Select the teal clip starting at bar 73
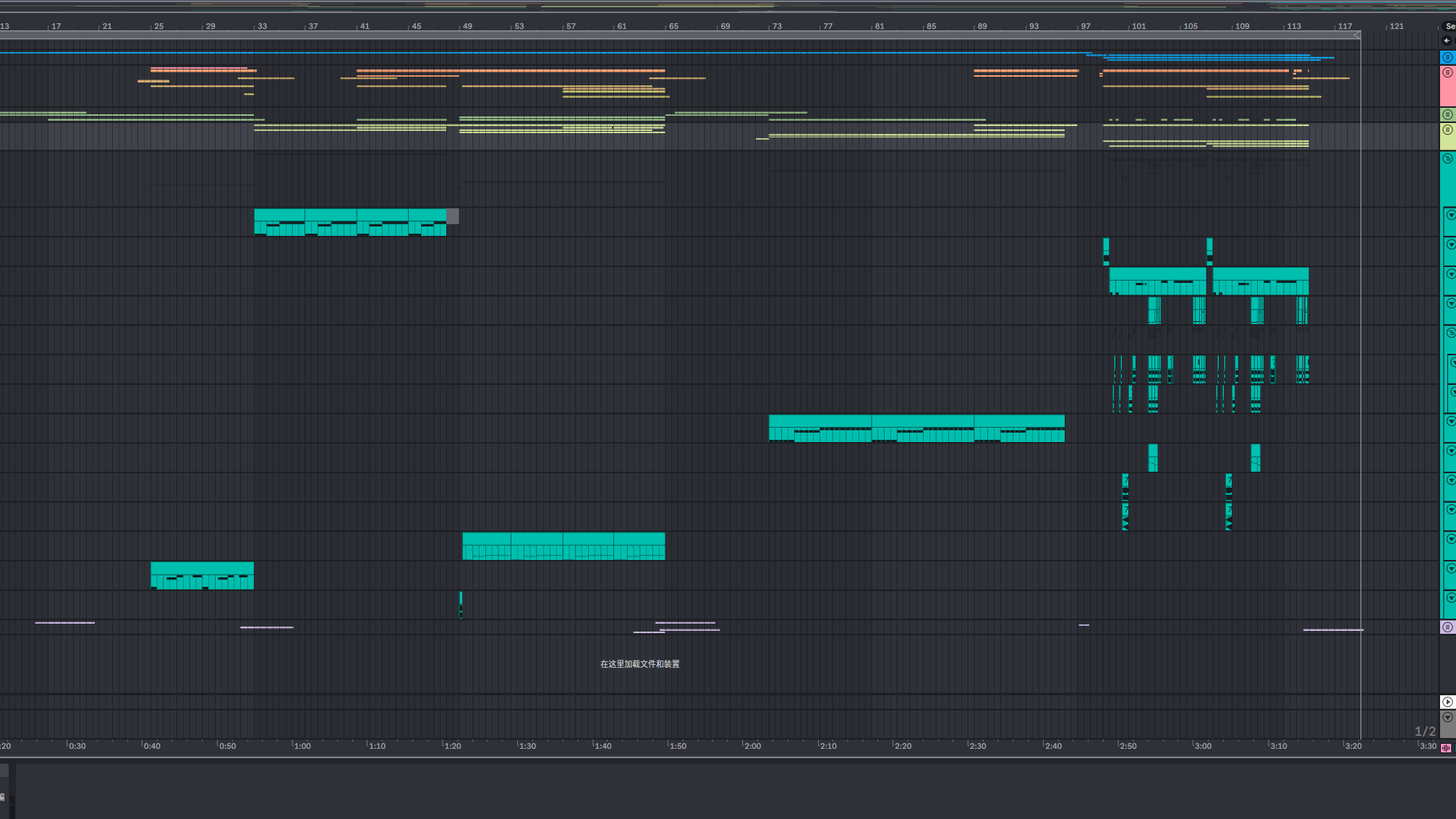This screenshot has height=819, width=1456. tap(819, 420)
